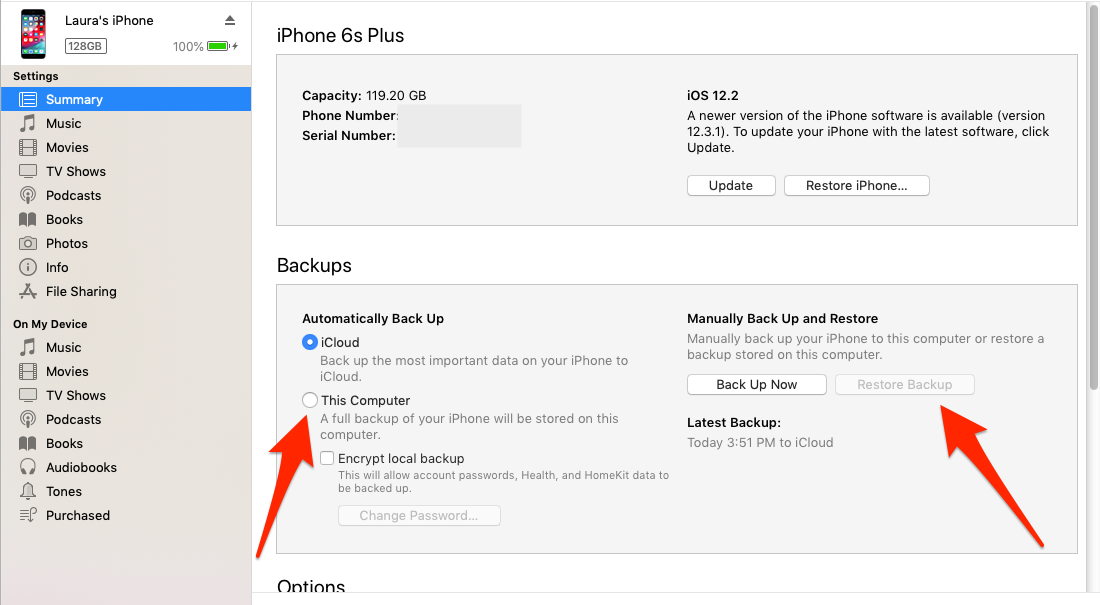
Task: Open the Summary tab in sidebar
Action: (74, 99)
